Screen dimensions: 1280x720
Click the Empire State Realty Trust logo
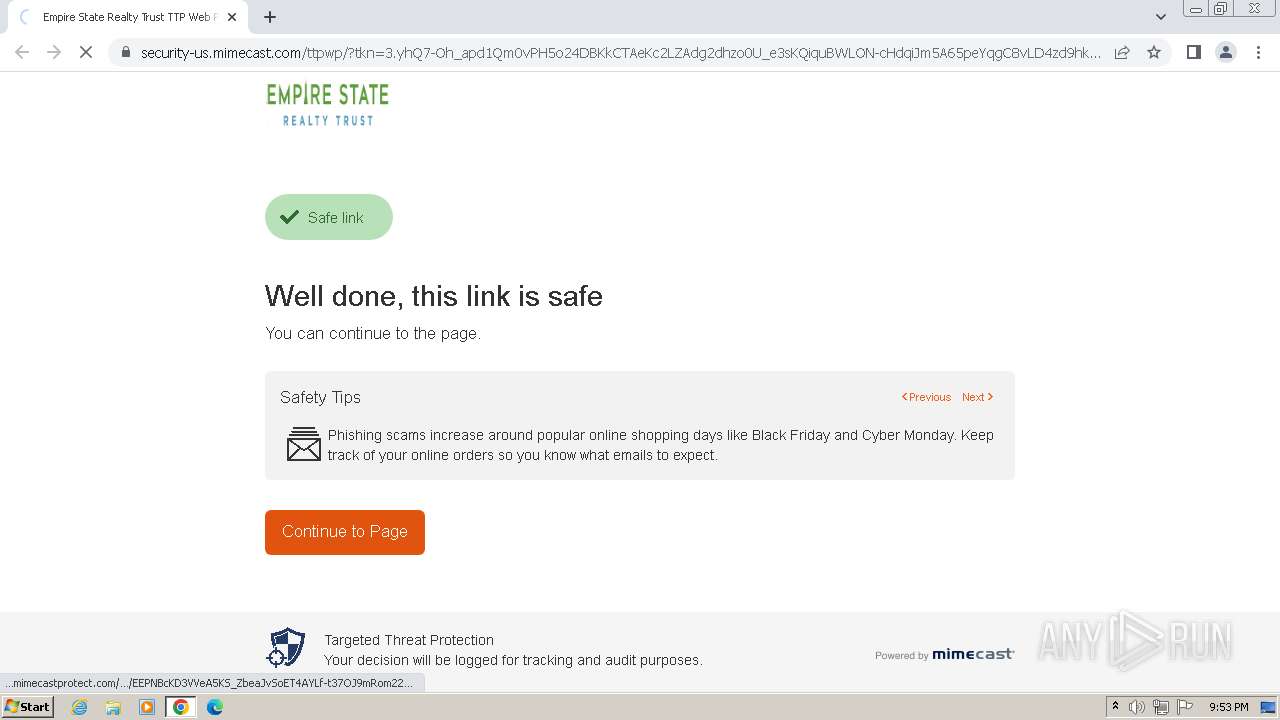(x=328, y=105)
